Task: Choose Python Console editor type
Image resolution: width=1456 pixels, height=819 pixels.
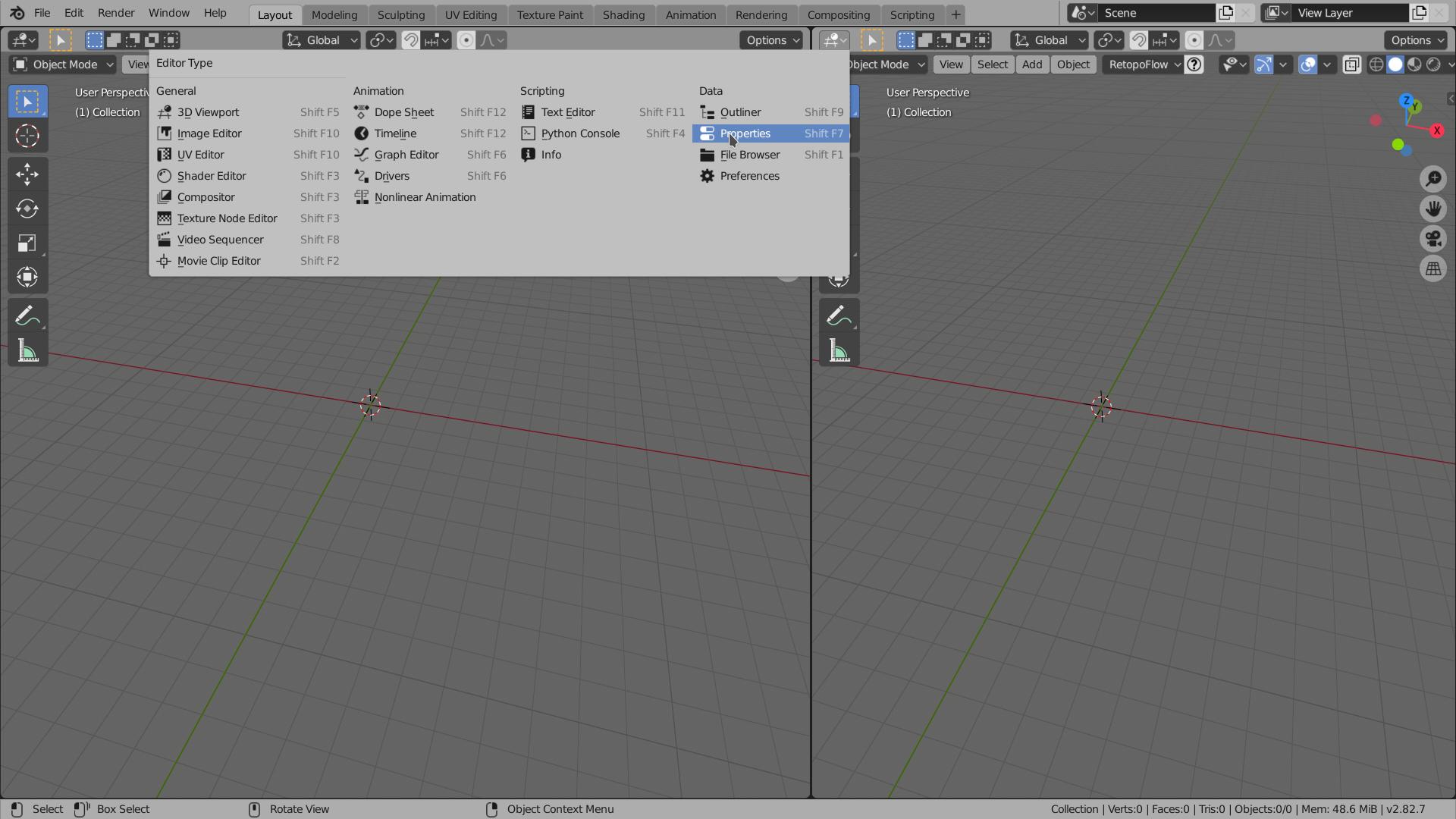Action: (604, 133)
